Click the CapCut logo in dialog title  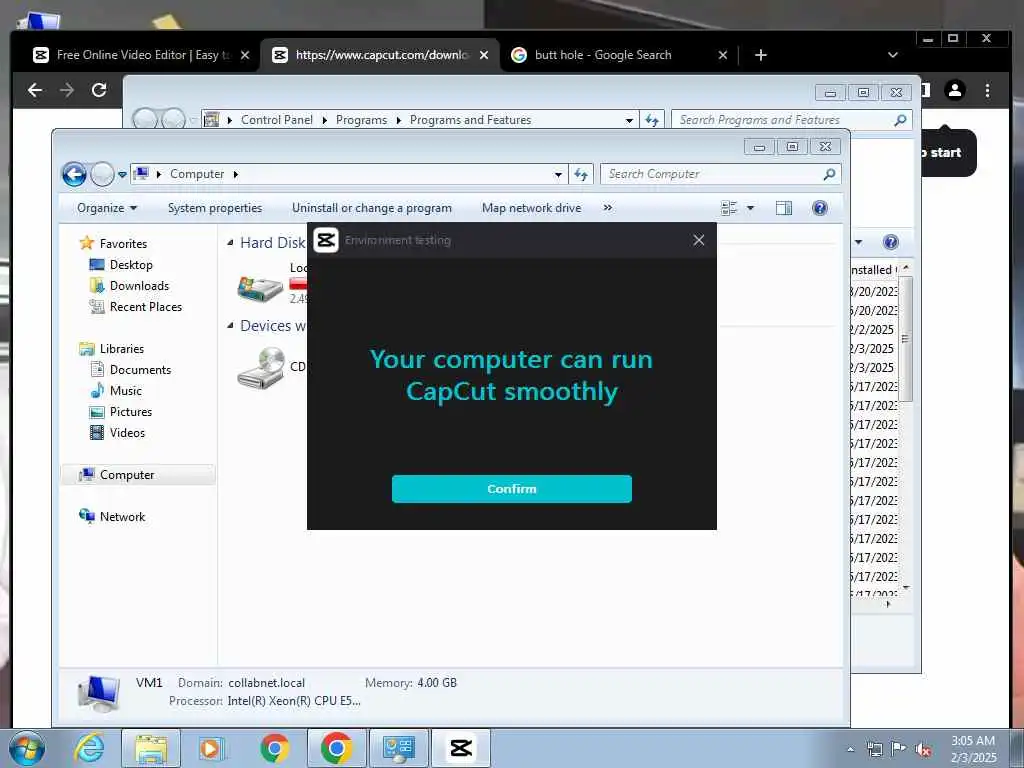click(326, 240)
